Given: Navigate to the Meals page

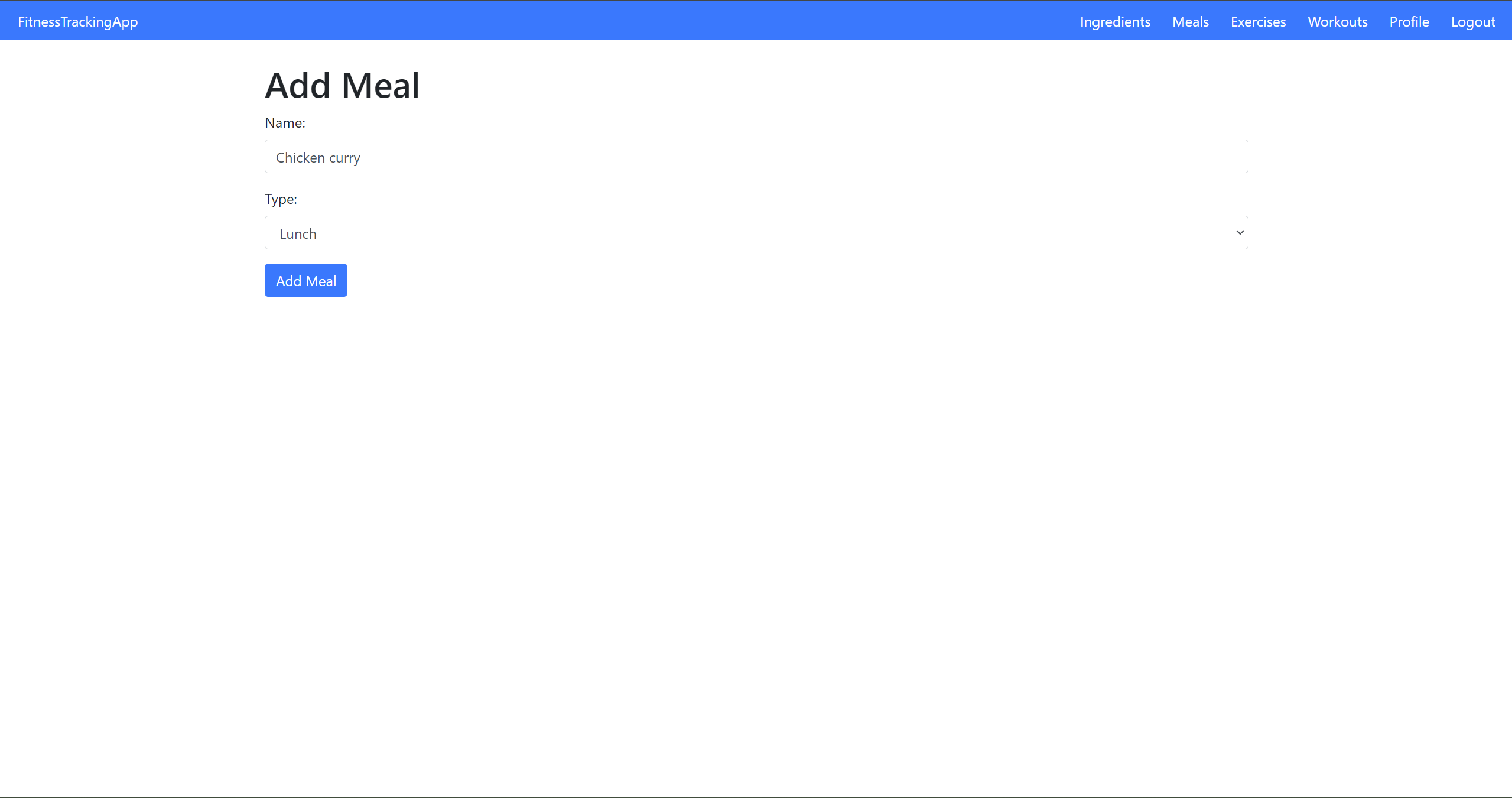Looking at the screenshot, I should click(x=1190, y=22).
